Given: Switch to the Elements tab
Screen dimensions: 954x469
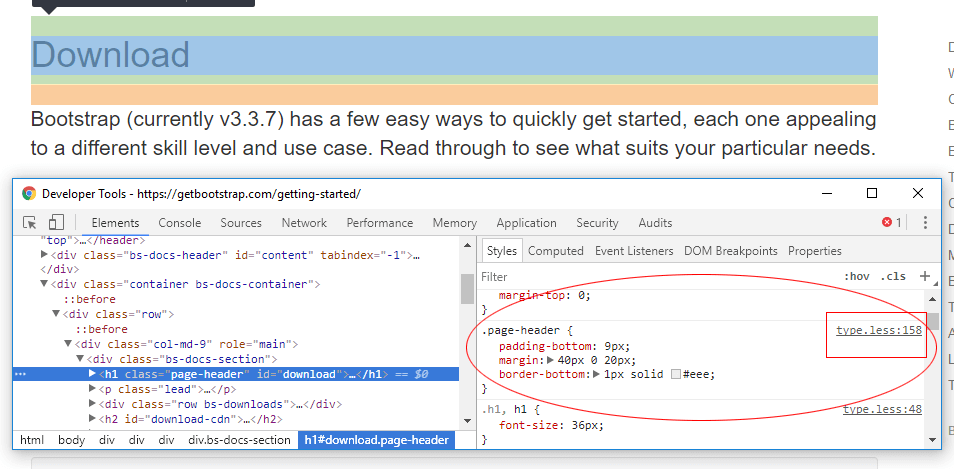Looking at the screenshot, I should pyautogui.click(x=115, y=223).
